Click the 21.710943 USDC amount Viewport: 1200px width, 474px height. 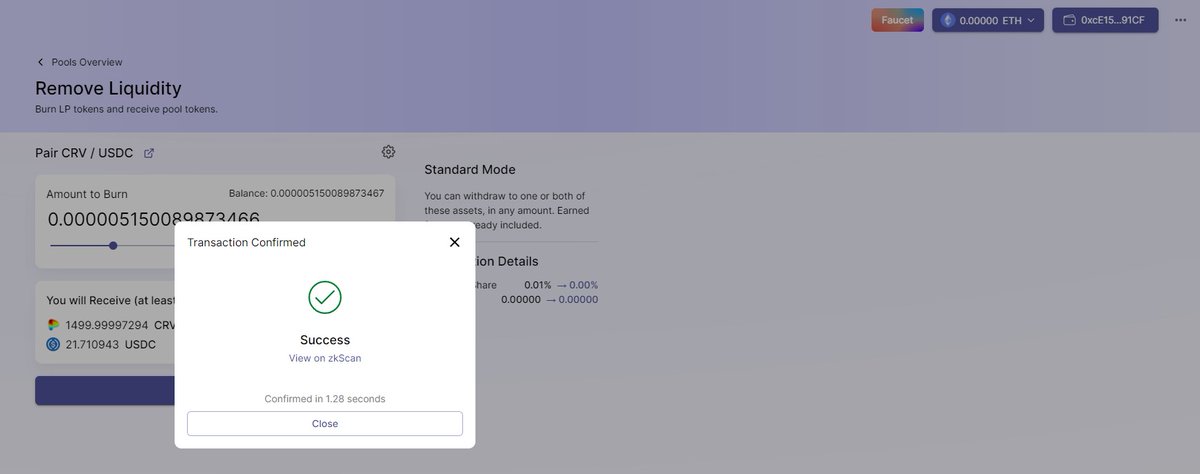click(110, 344)
